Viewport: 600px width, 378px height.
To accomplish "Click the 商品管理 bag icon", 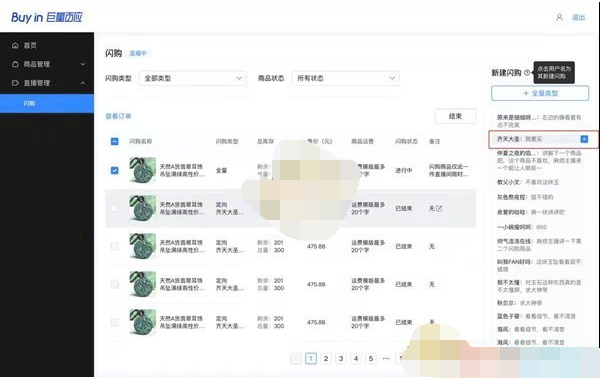I will [x=15, y=64].
